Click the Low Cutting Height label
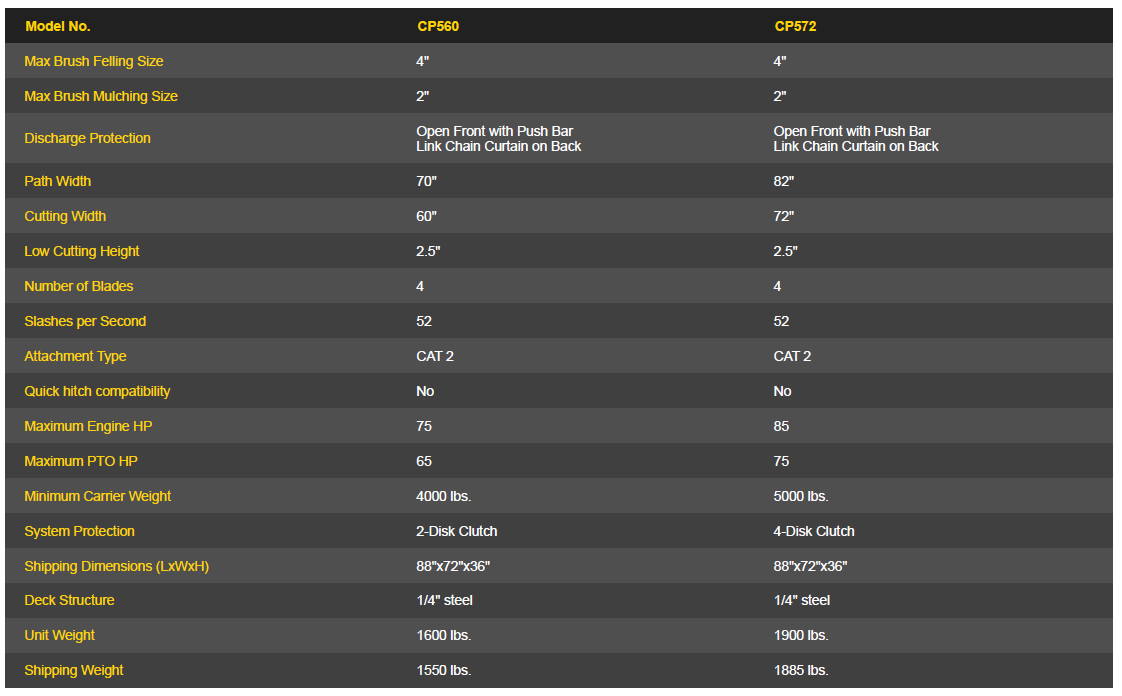 tap(82, 251)
